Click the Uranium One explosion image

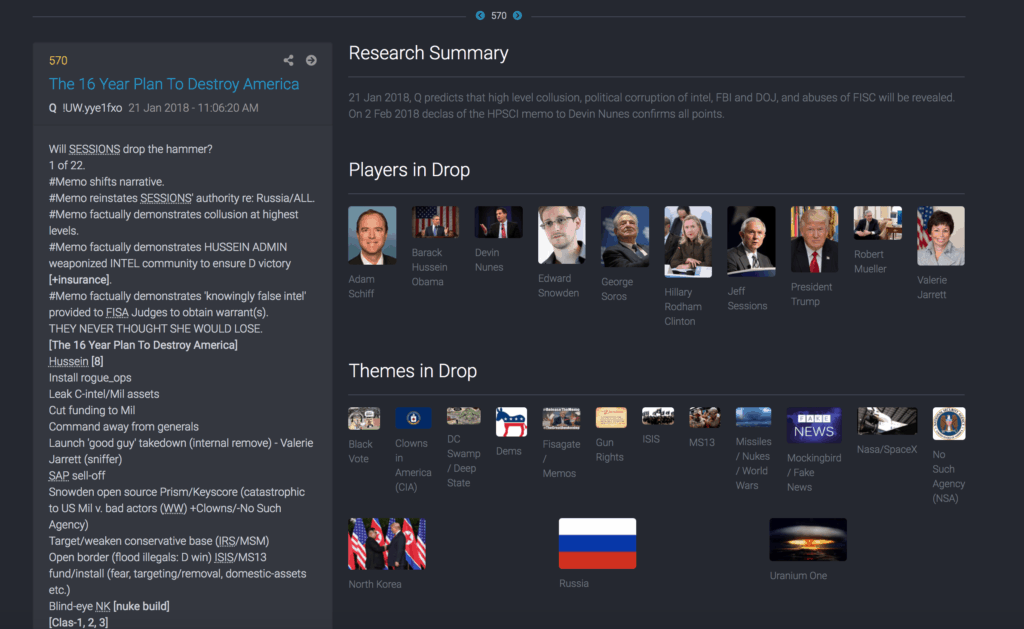[x=807, y=539]
